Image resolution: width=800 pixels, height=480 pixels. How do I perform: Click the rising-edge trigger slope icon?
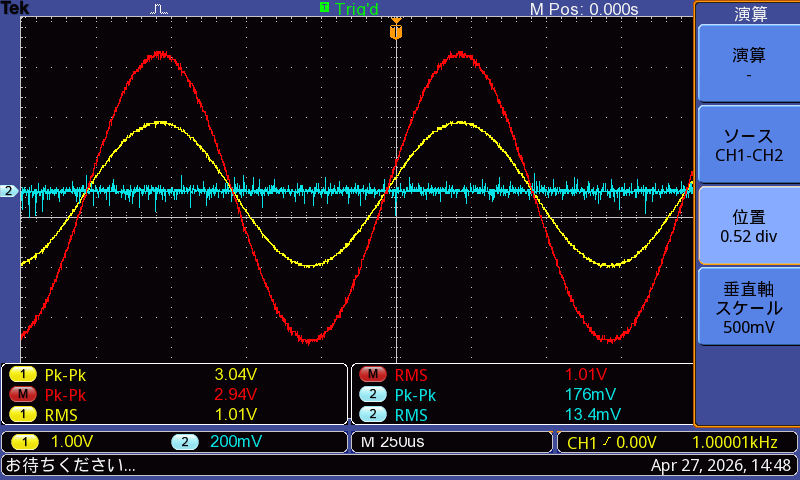(x=606, y=442)
